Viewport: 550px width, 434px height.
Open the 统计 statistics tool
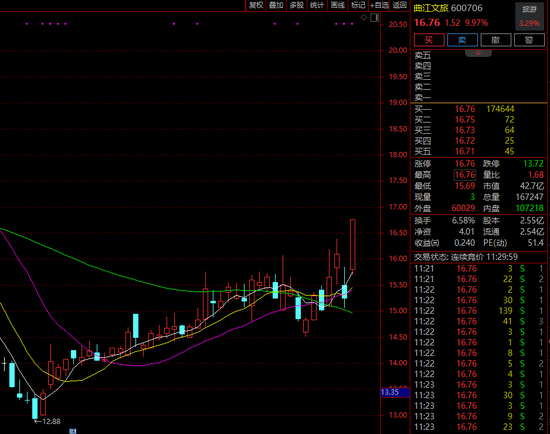(317, 5)
